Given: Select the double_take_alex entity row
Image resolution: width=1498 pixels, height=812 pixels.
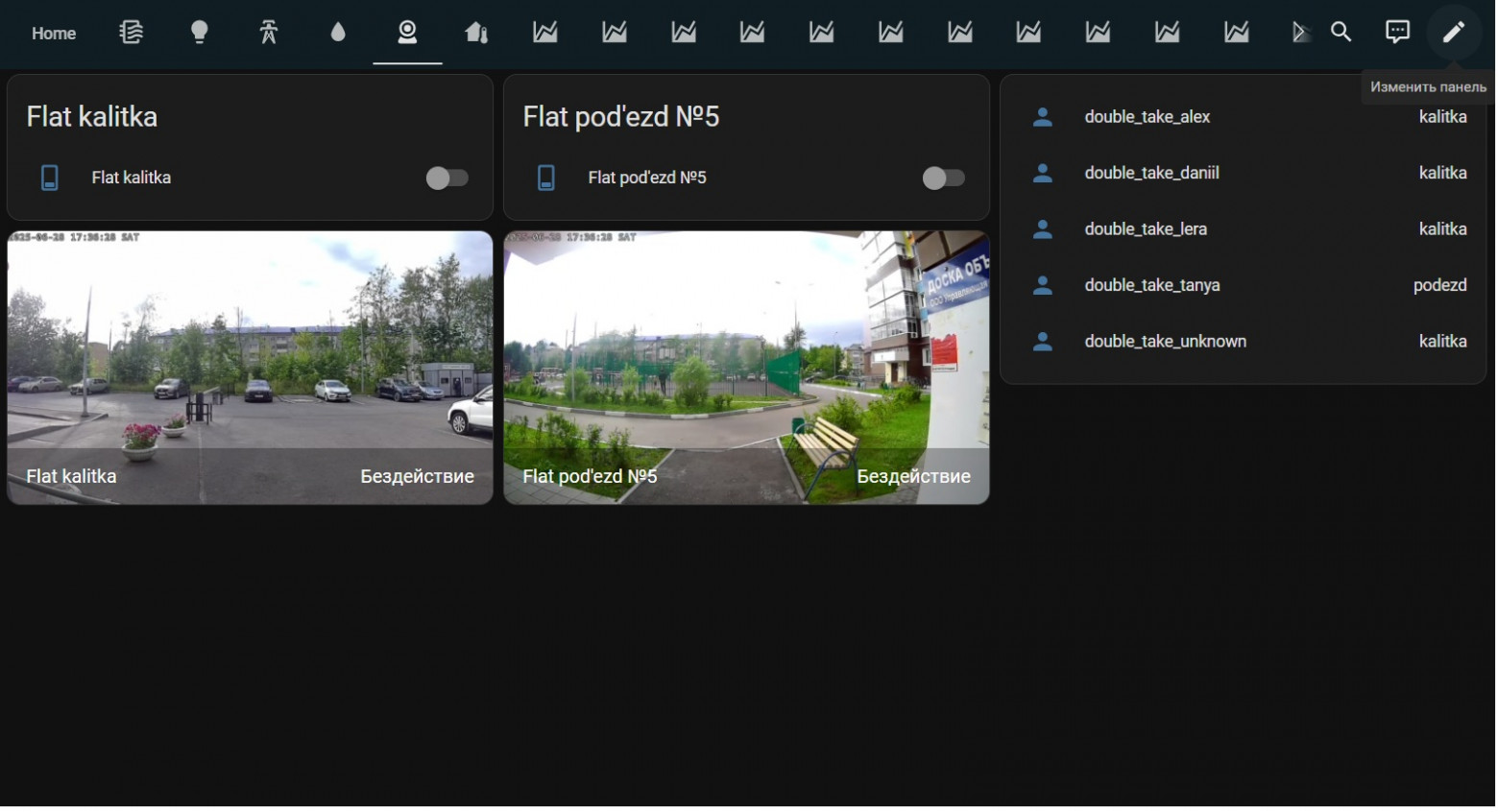Looking at the screenshot, I should pos(1244,116).
